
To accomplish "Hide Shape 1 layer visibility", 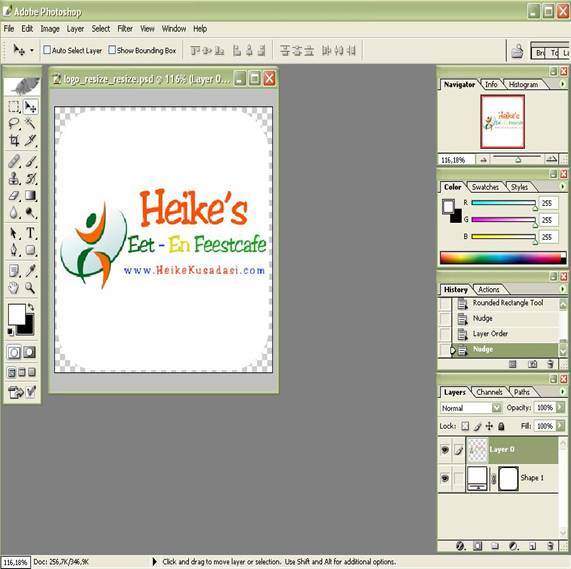I will (x=445, y=478).
